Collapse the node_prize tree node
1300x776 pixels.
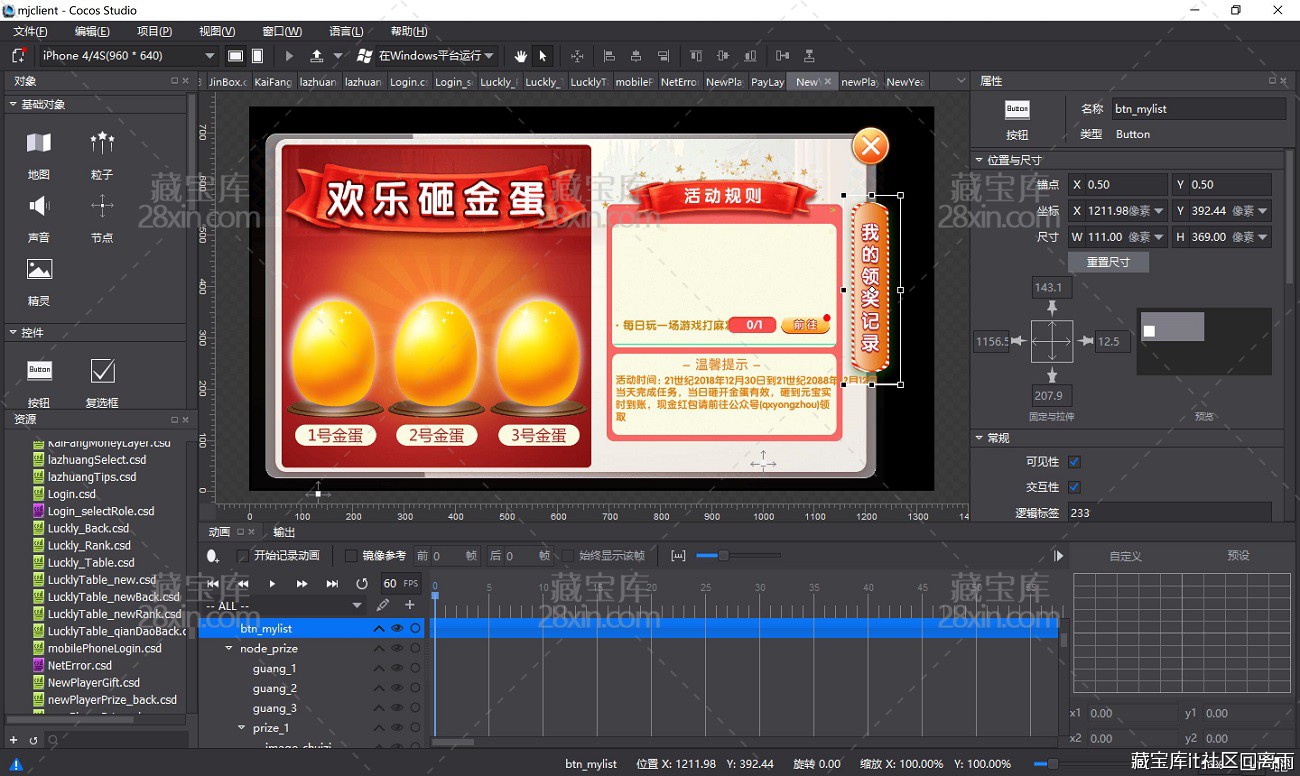click(x=229, y=648)
